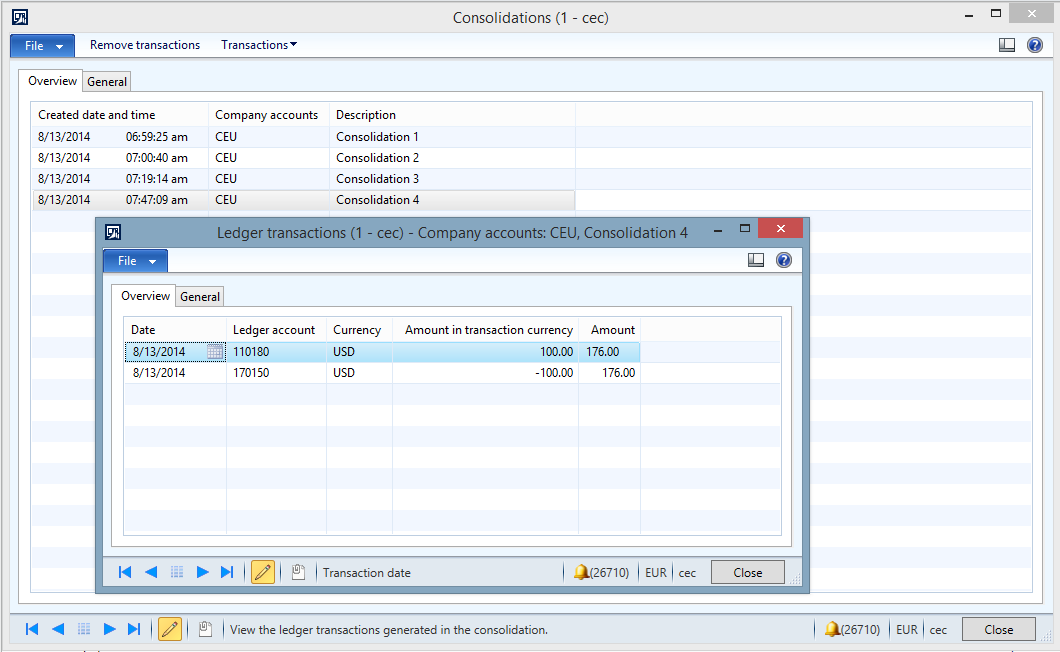1060x652 pixels.
Task: Expand the Transactions dropdown menu
Action: (x=259, y=45)
